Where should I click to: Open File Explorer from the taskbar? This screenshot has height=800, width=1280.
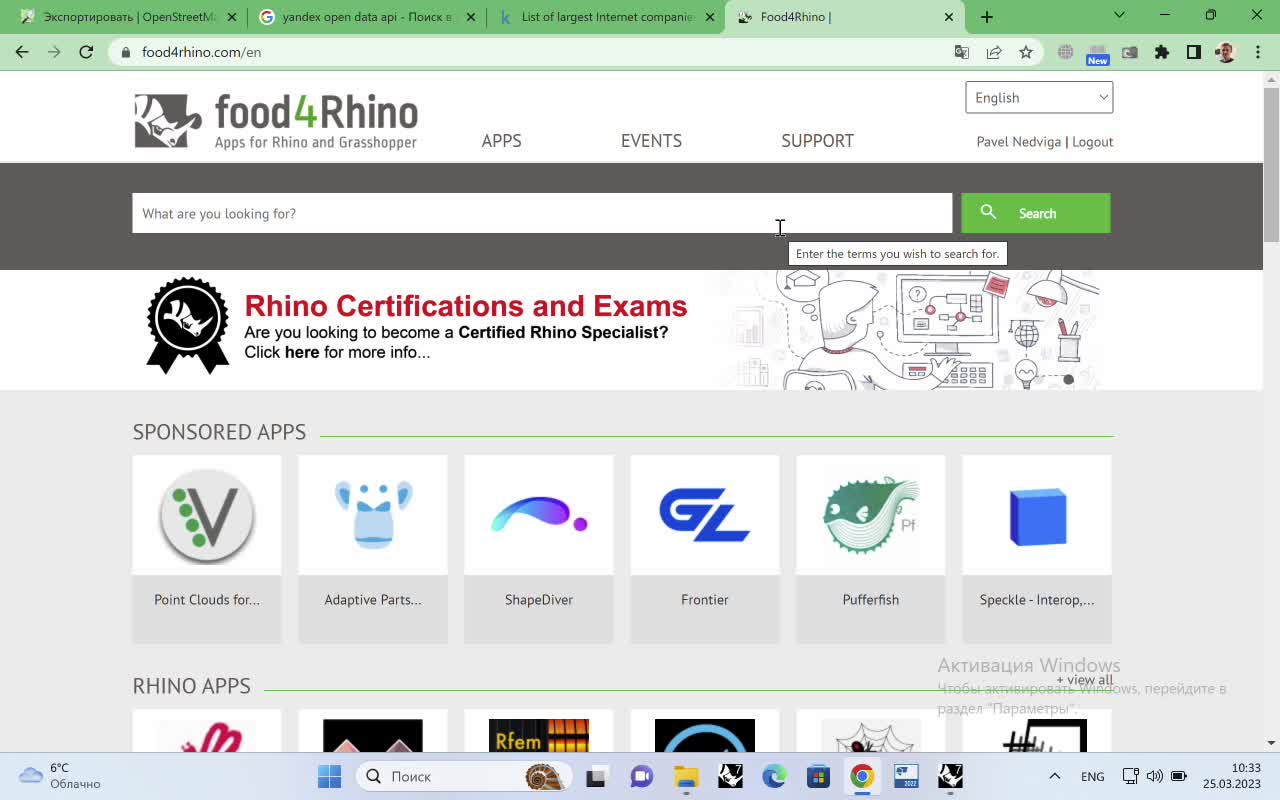coord(686,776)
